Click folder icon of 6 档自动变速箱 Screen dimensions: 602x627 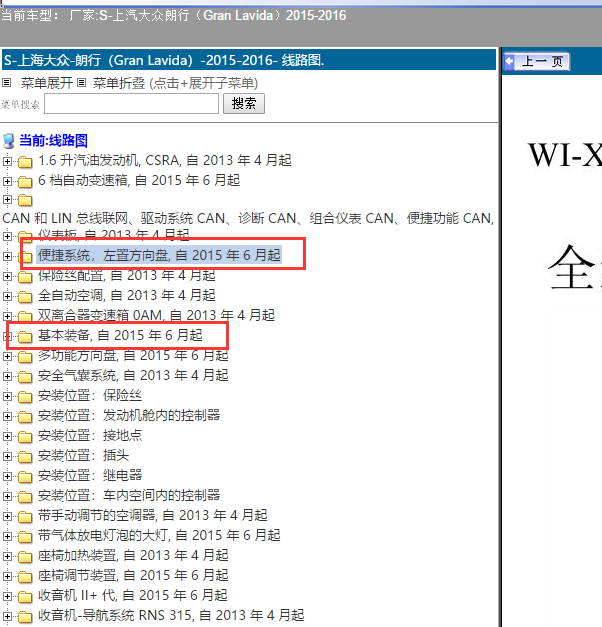[x=25, y=182]
